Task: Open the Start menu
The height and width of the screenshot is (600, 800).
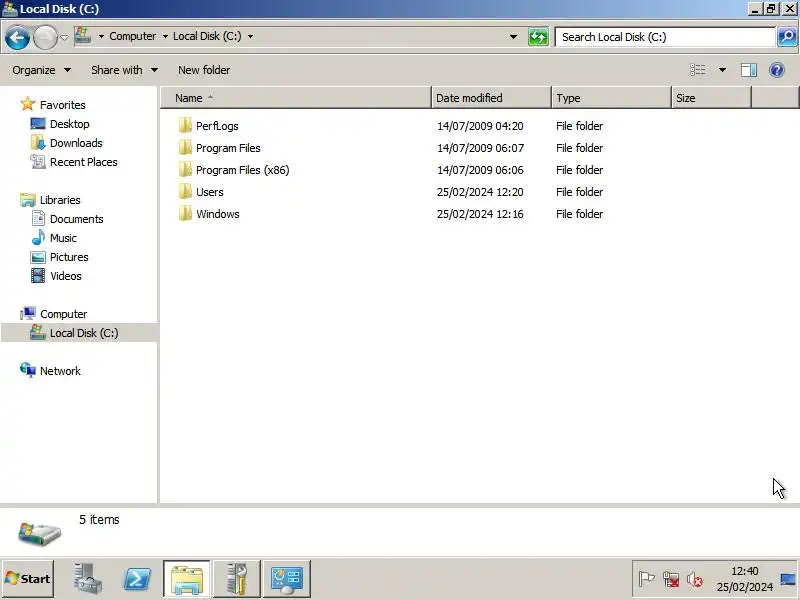Action: [x=28, y=579]
